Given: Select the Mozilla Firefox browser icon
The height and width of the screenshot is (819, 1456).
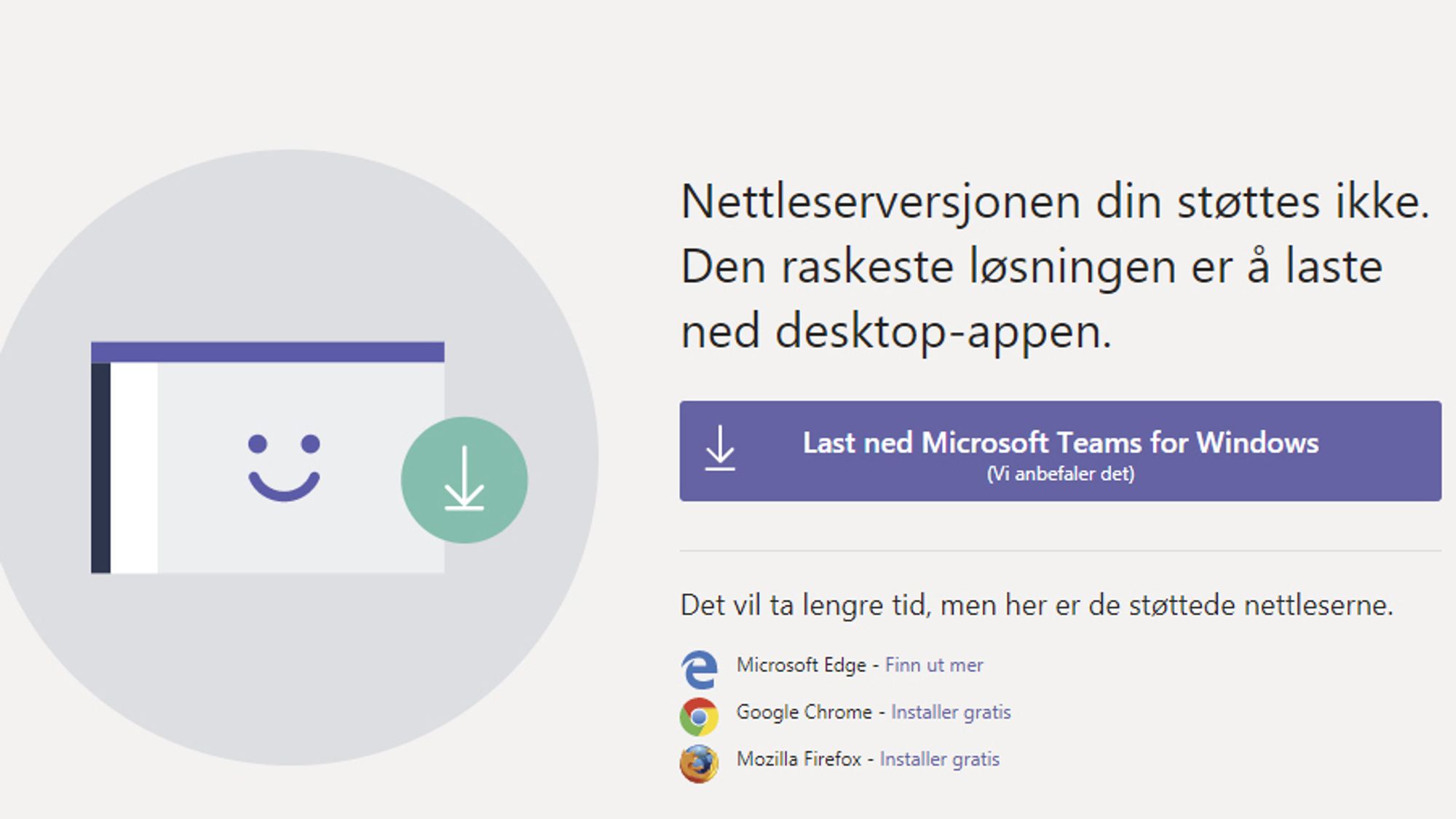Looking at the screenshot, I should pyautogui.click(x=702, y=760).
